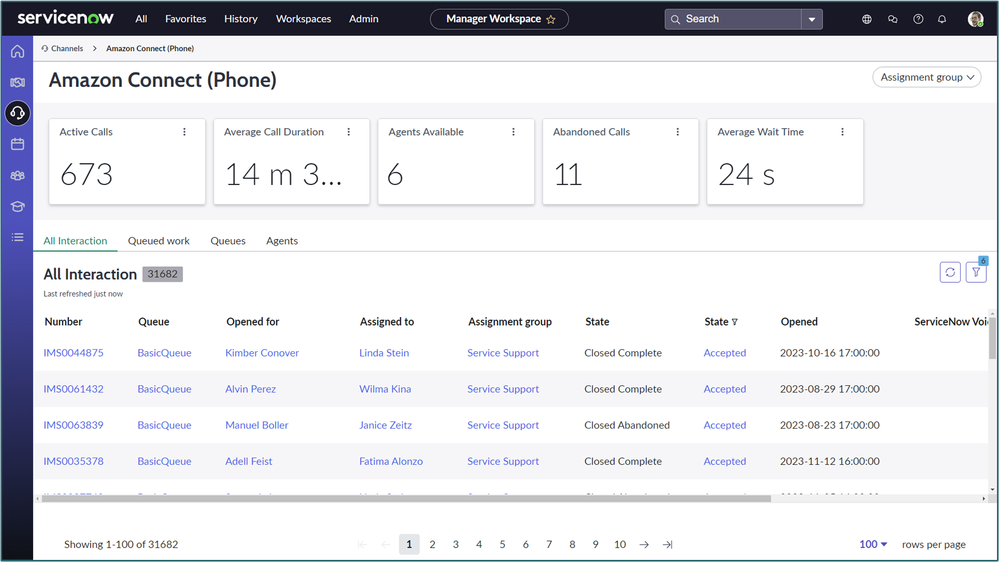
Task: Click Accepted link in IMS0035378 row
Action: pyautogui.click(x=724, y=461)
